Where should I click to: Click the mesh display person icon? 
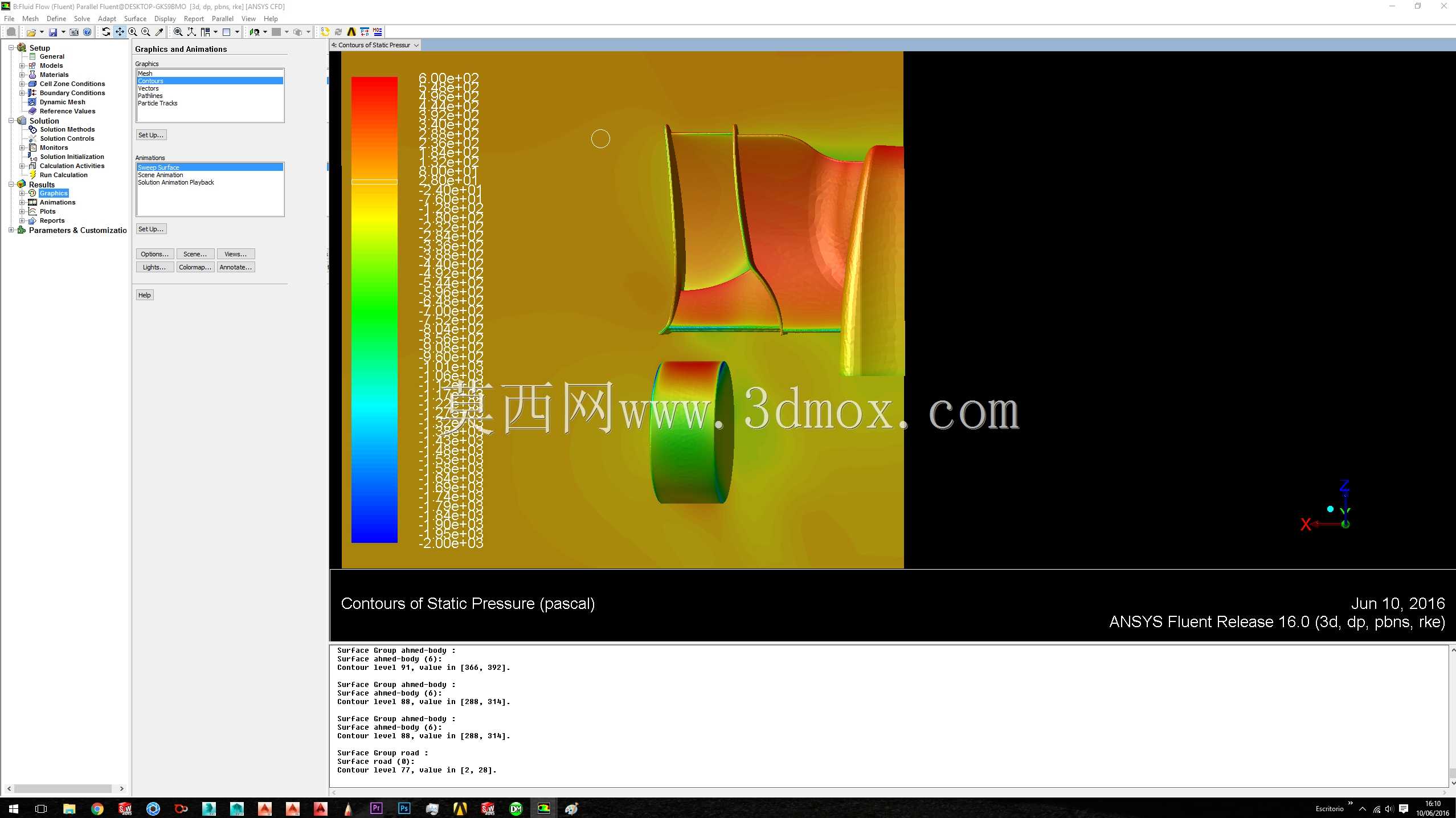tap(254, 32)
